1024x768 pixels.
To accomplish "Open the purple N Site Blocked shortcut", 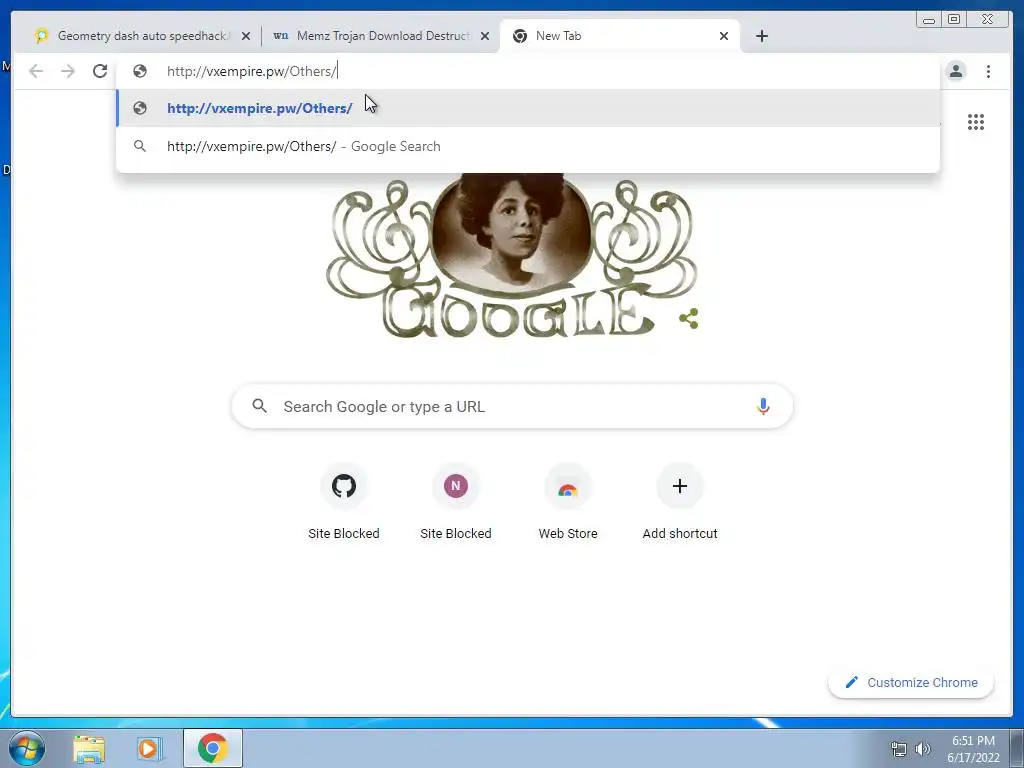I will [456, 501].
